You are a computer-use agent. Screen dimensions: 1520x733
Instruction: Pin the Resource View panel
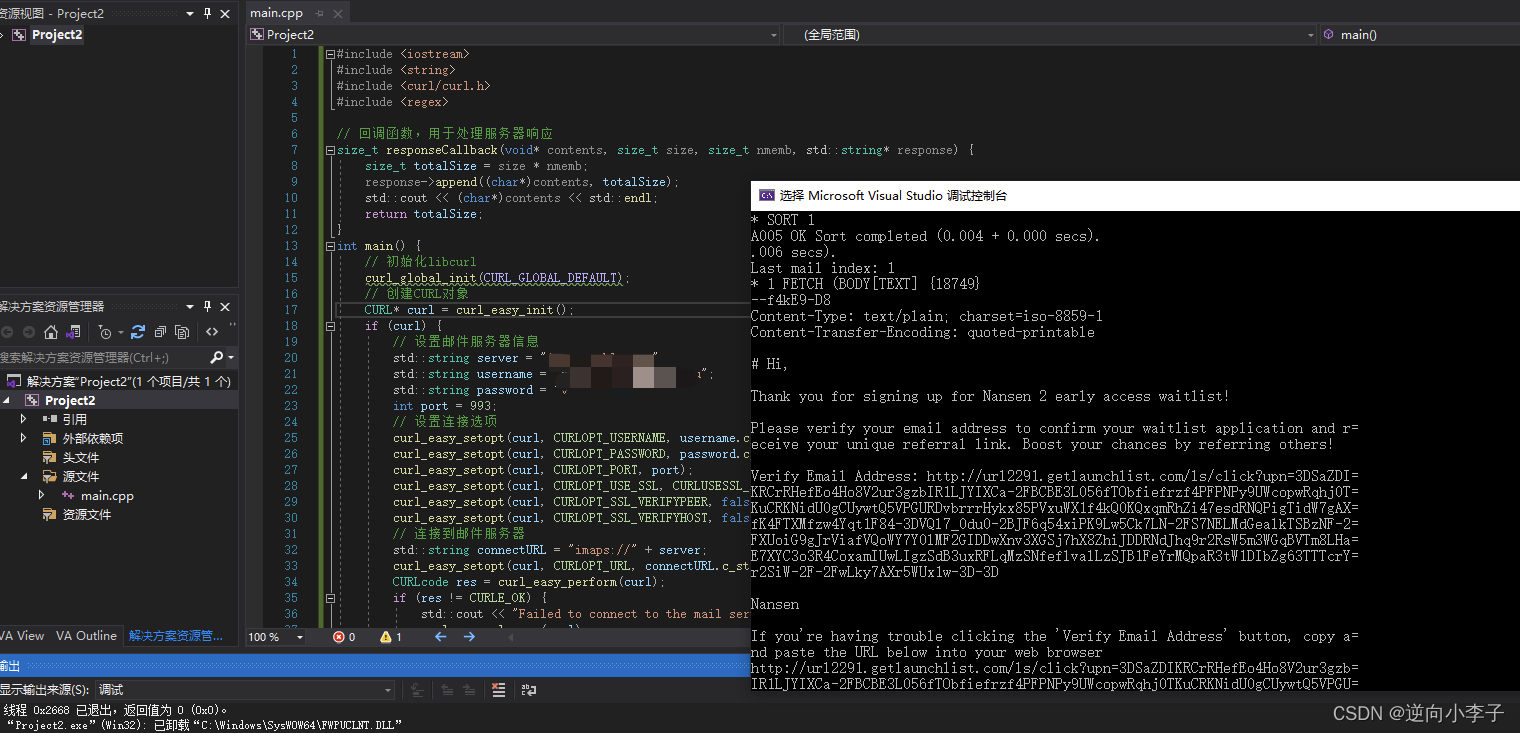click(208, 13)
